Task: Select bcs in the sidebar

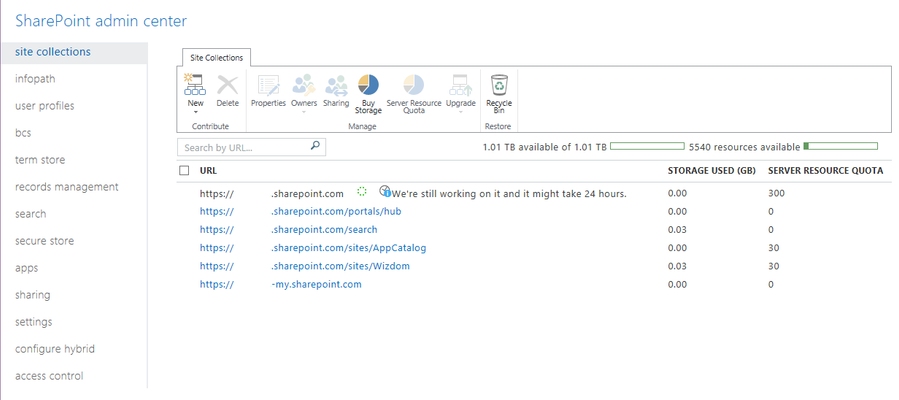Action: coord(23,133)
